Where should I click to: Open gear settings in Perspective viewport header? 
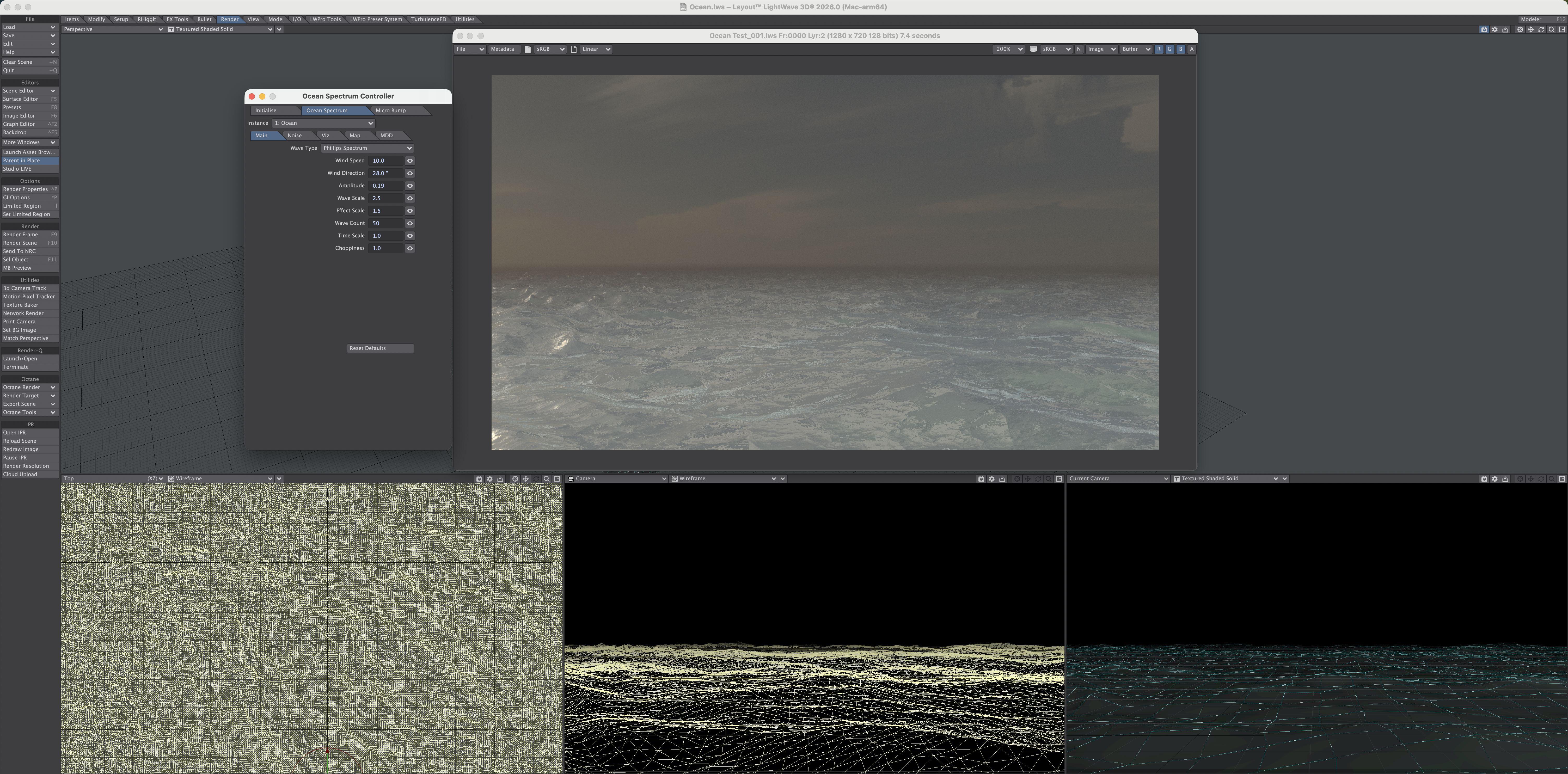(x=1494, y=29)
